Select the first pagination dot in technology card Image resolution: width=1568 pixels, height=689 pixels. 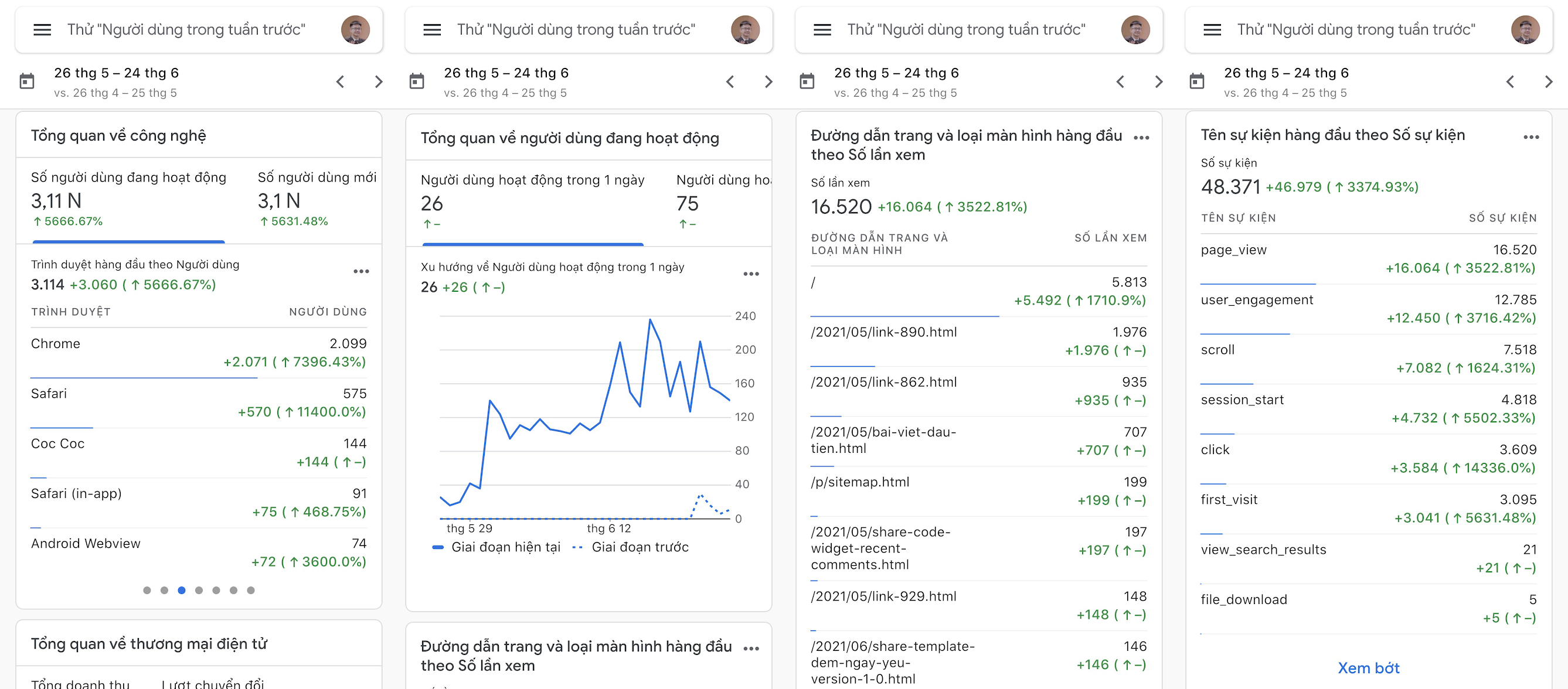pyautogui.click(x=147, y=591)
